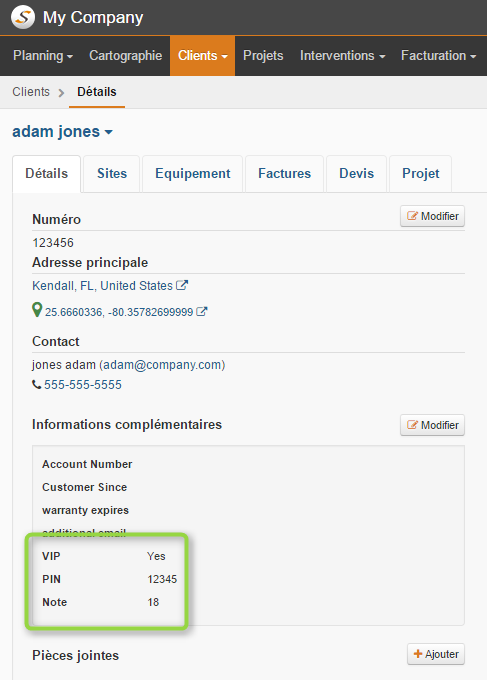This screenshot has height=680, width=487.
Task: Switch to the Equipement tab
Action: pos(193,173)
